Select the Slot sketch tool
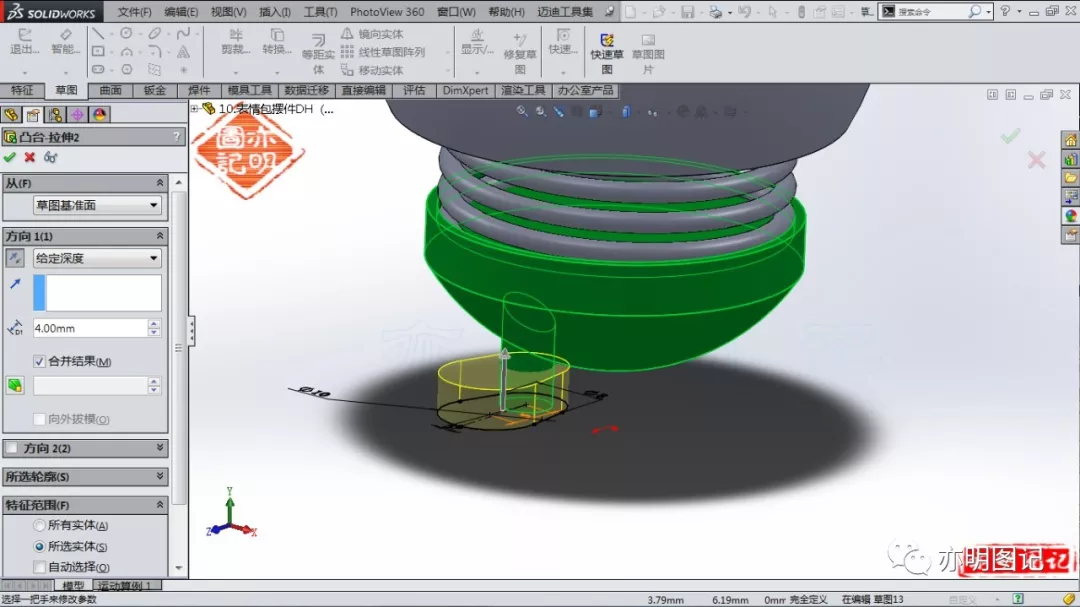This screenshot has height=607, width=1080. point(98,70)
